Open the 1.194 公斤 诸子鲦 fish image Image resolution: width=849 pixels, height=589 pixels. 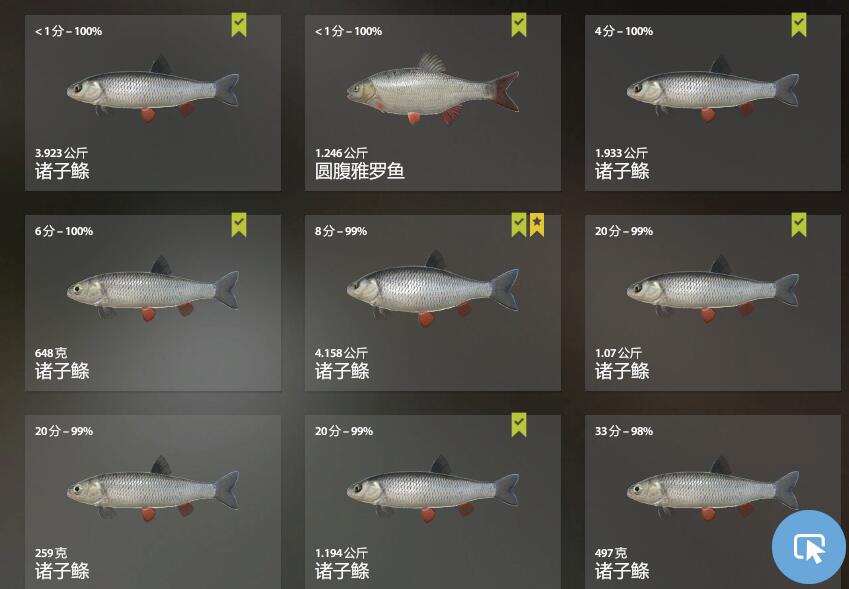pos(433,489)
